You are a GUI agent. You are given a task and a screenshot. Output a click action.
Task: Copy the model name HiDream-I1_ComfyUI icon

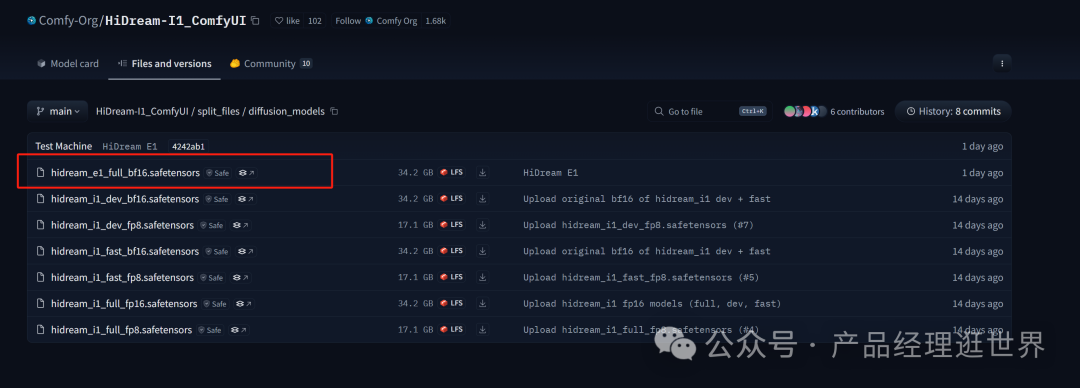click(x=256, y=21)
